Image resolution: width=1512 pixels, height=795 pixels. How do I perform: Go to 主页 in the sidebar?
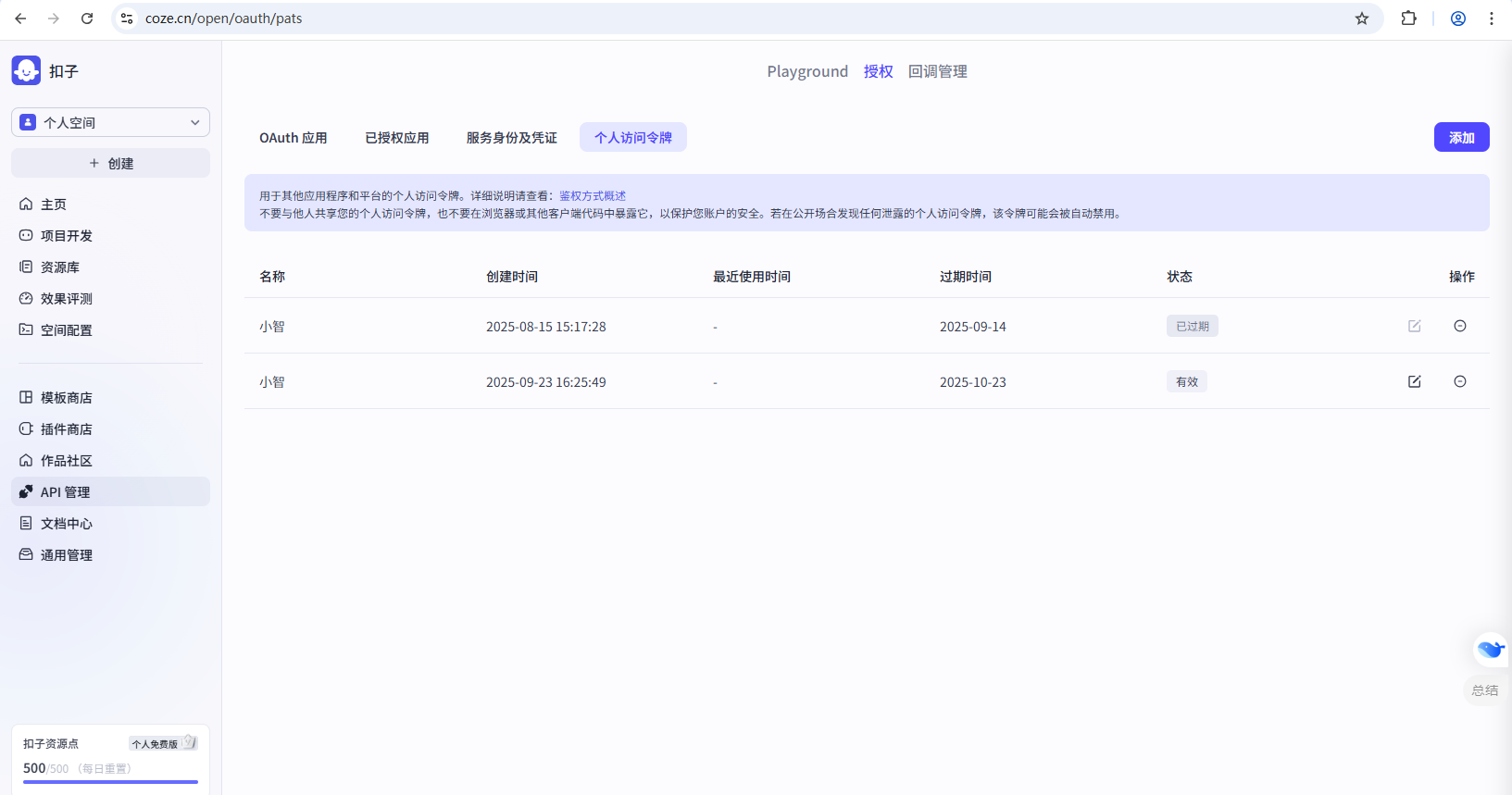coord(110,204)
